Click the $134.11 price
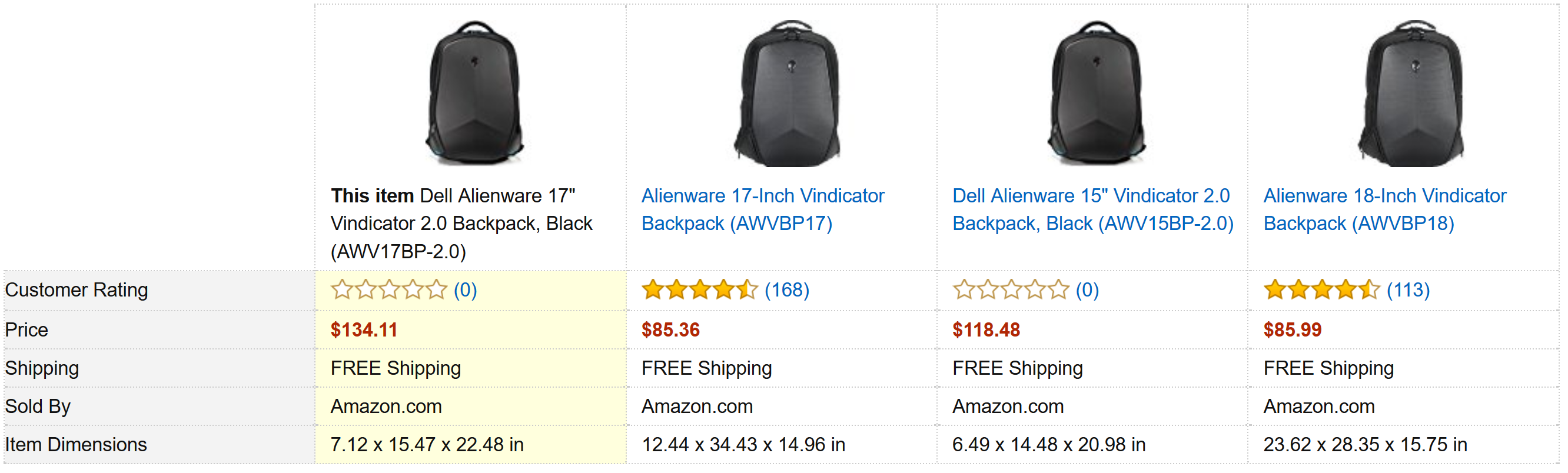The width and height of the screenshot is (1568, 473). click(x=364, y=330)
